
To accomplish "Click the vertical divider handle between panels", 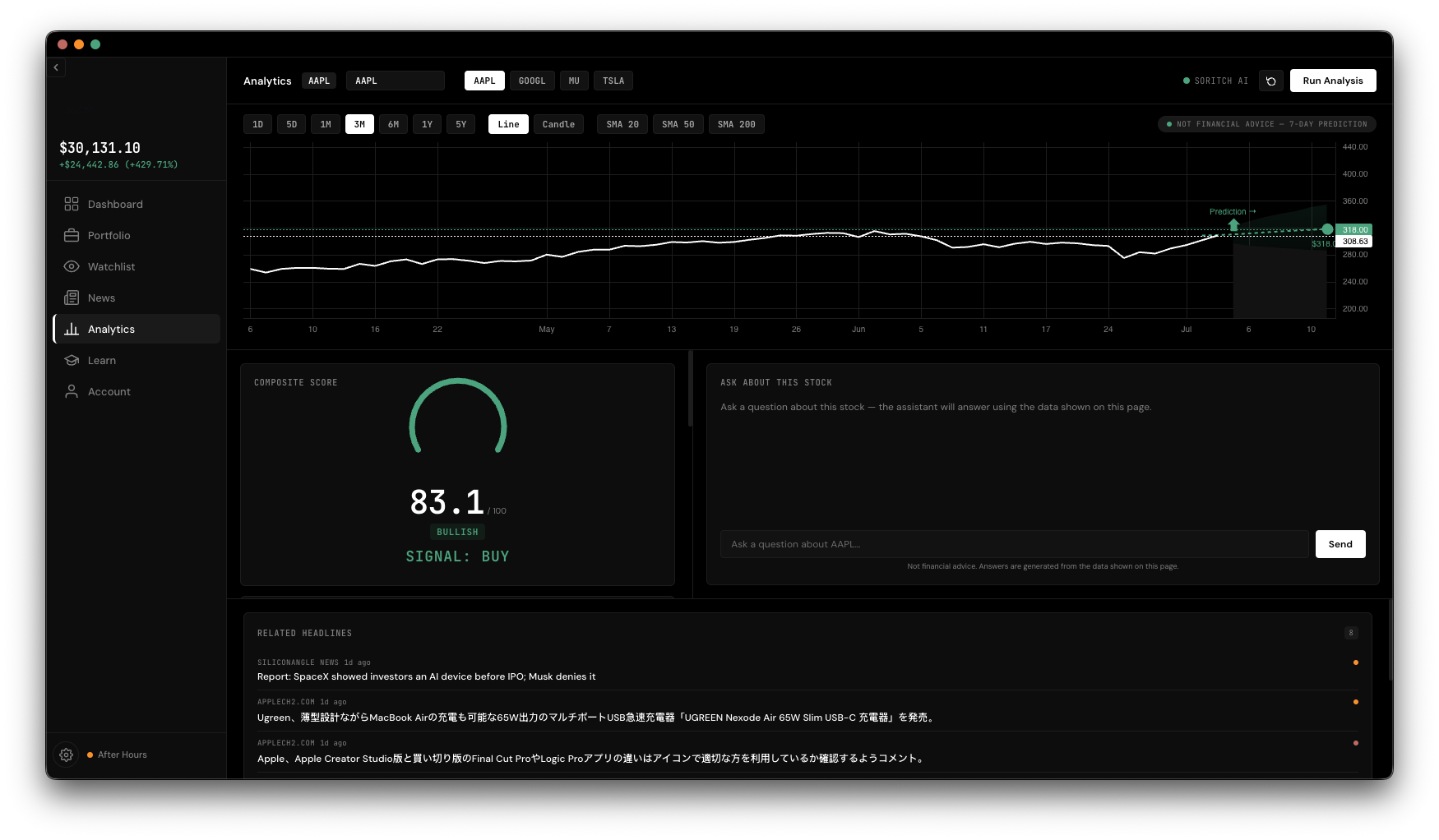I will [x=691, y=389].
